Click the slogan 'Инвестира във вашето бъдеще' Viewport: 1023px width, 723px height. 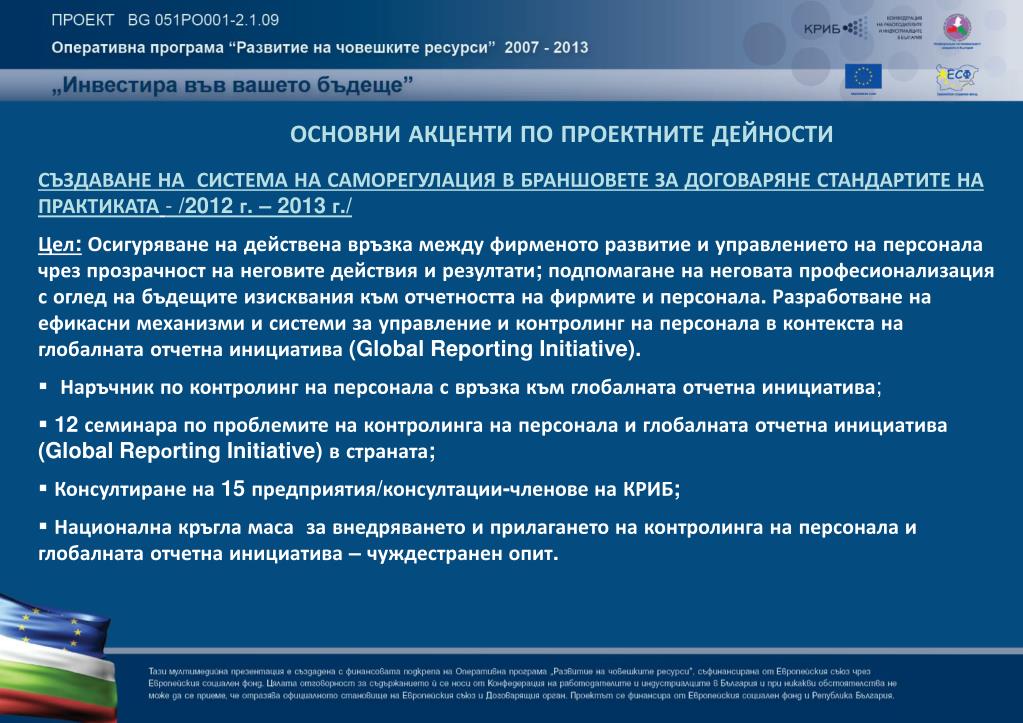(x=232, y=85)
